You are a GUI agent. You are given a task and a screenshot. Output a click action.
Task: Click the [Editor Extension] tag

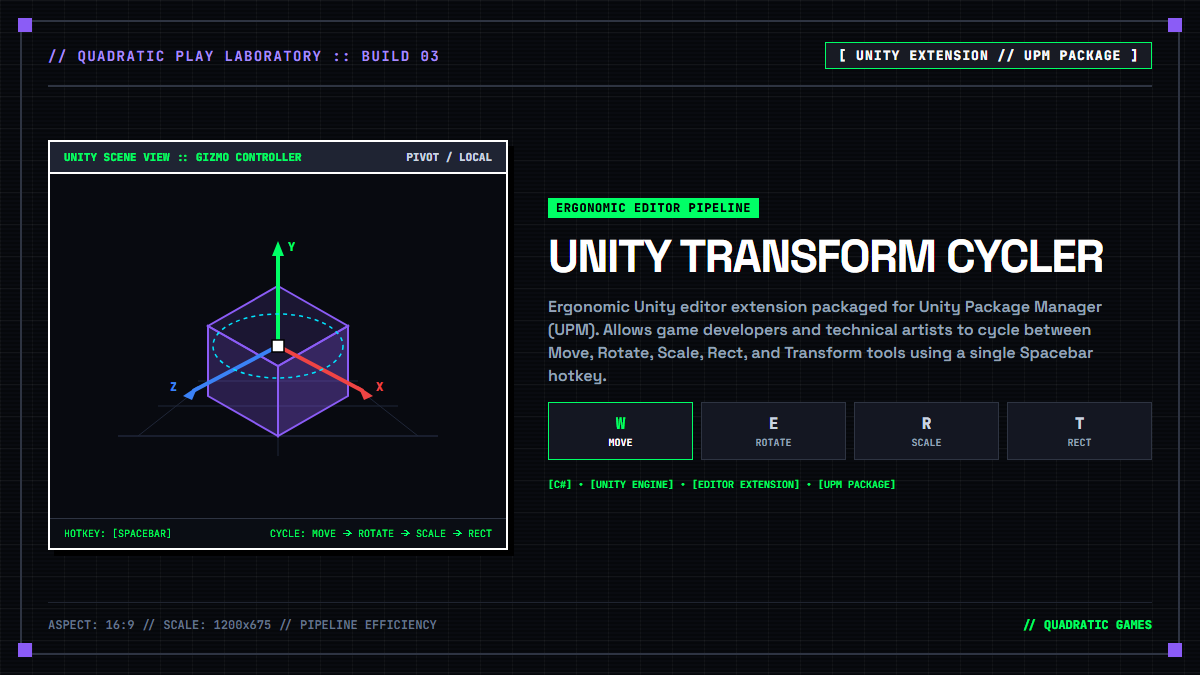click(746, 484)
